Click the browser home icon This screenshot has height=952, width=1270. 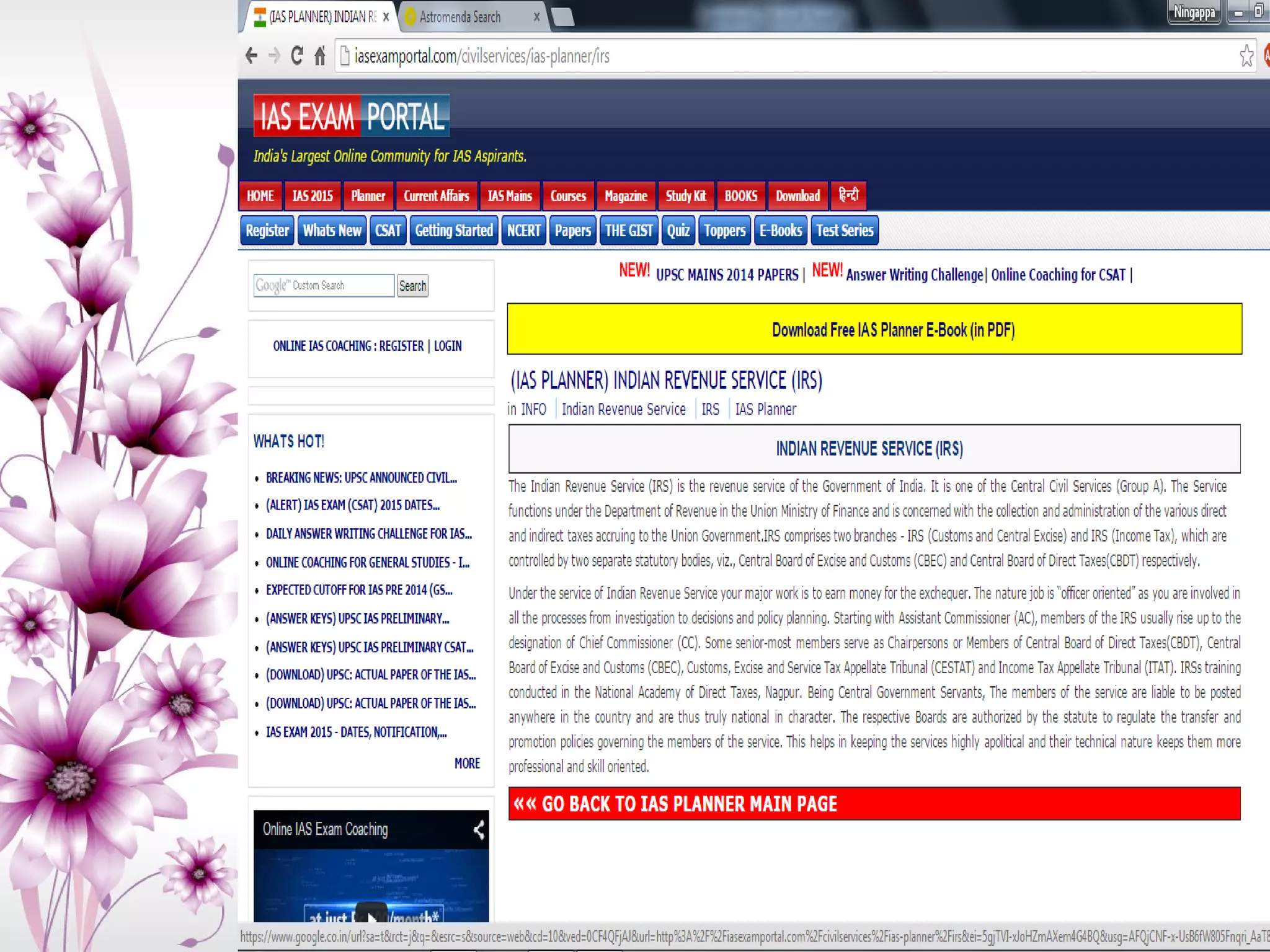tap(320, 56)
